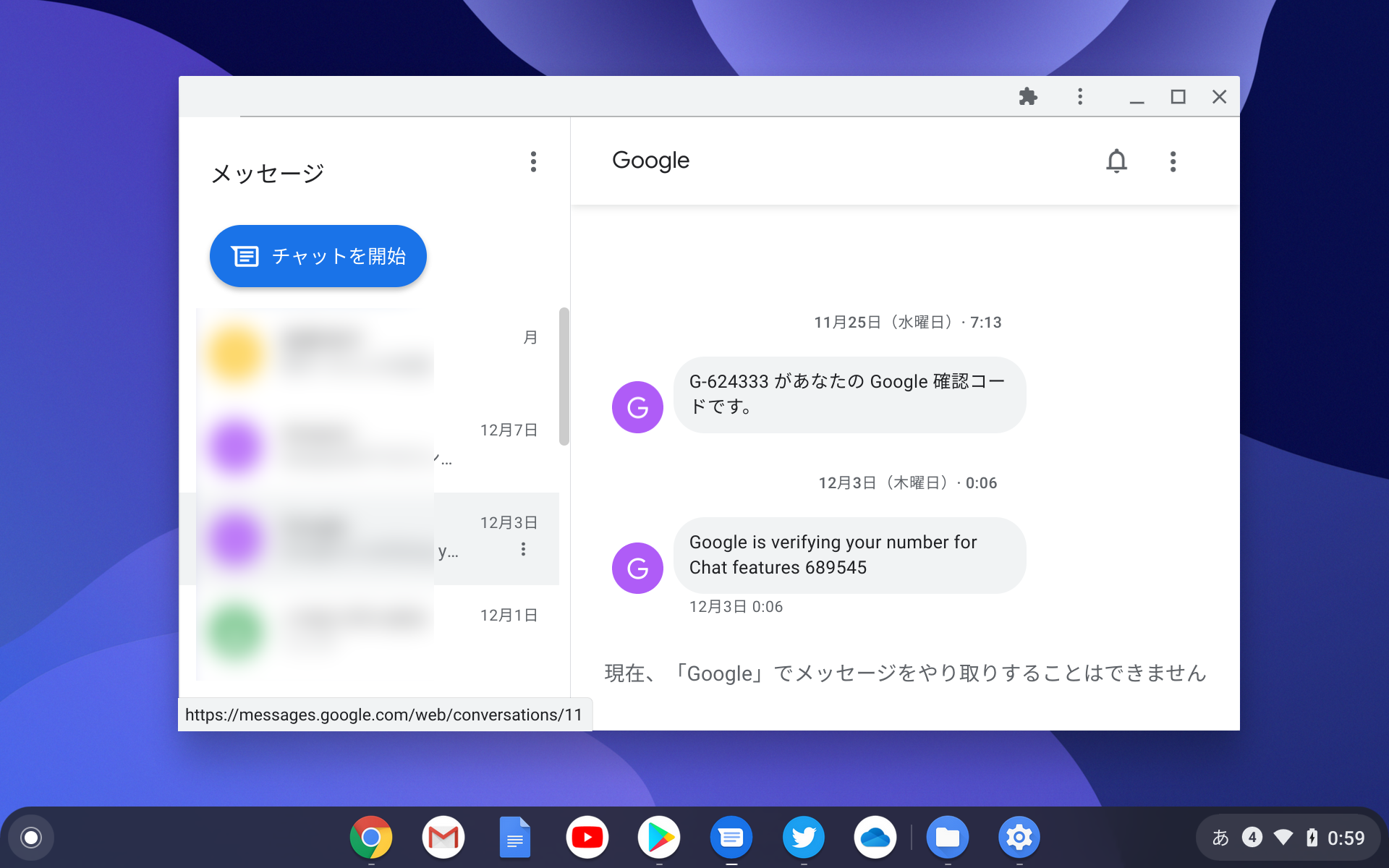Open Google Play Store from the shelf

659,837
